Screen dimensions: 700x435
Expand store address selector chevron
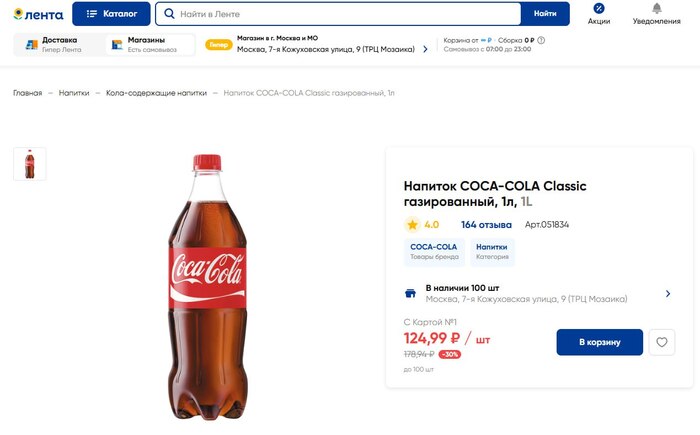(425, 48)
